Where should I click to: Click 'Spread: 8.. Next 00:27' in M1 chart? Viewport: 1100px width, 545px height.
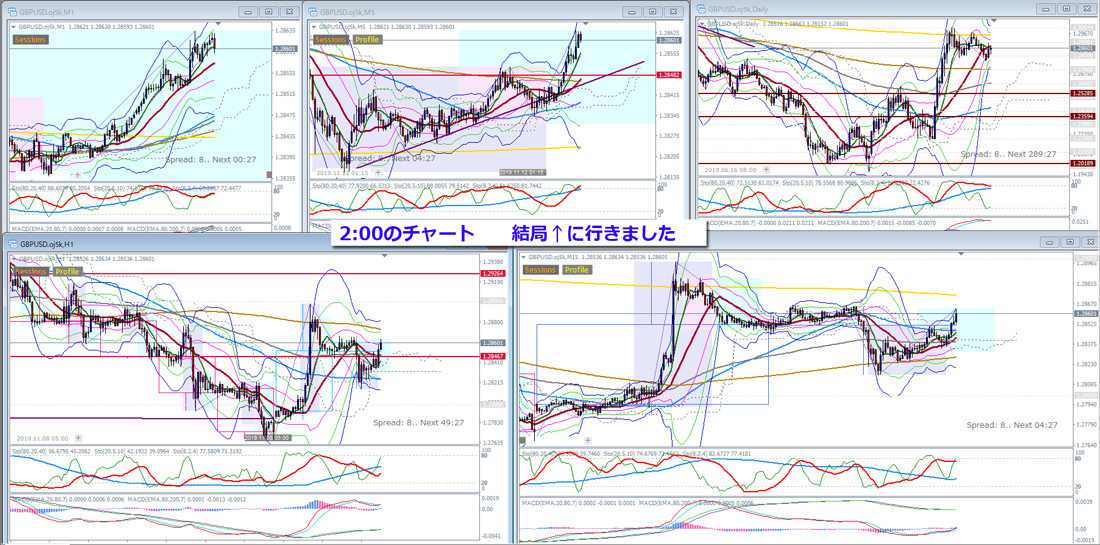(x=210, y=159)
